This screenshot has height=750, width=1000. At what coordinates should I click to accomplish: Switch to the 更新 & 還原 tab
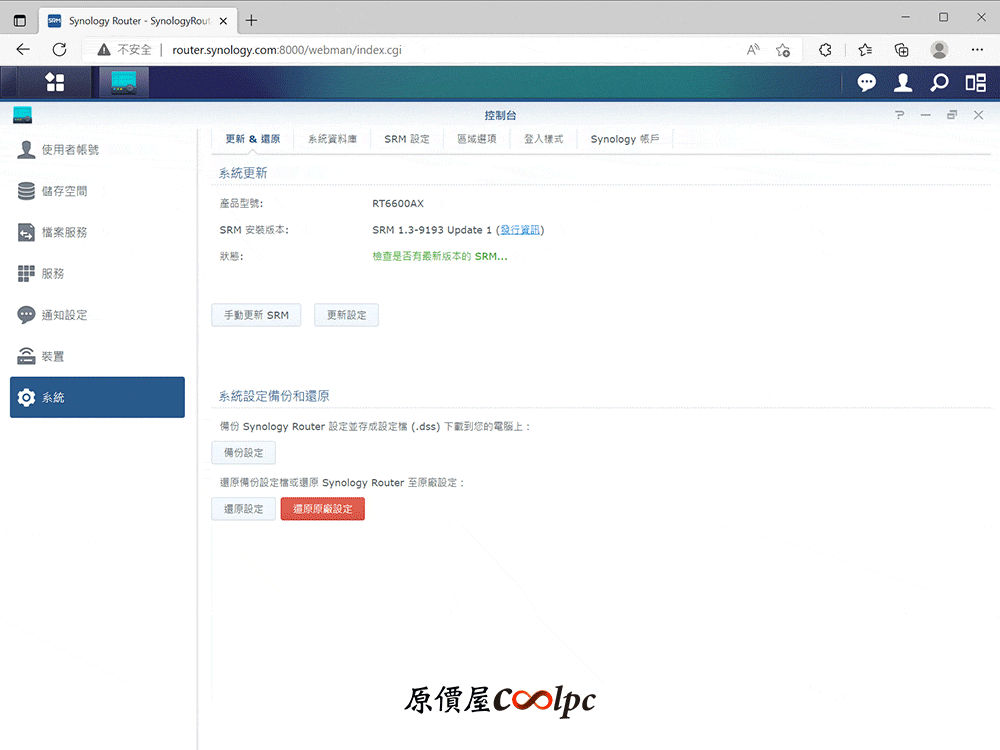point(253,139)
